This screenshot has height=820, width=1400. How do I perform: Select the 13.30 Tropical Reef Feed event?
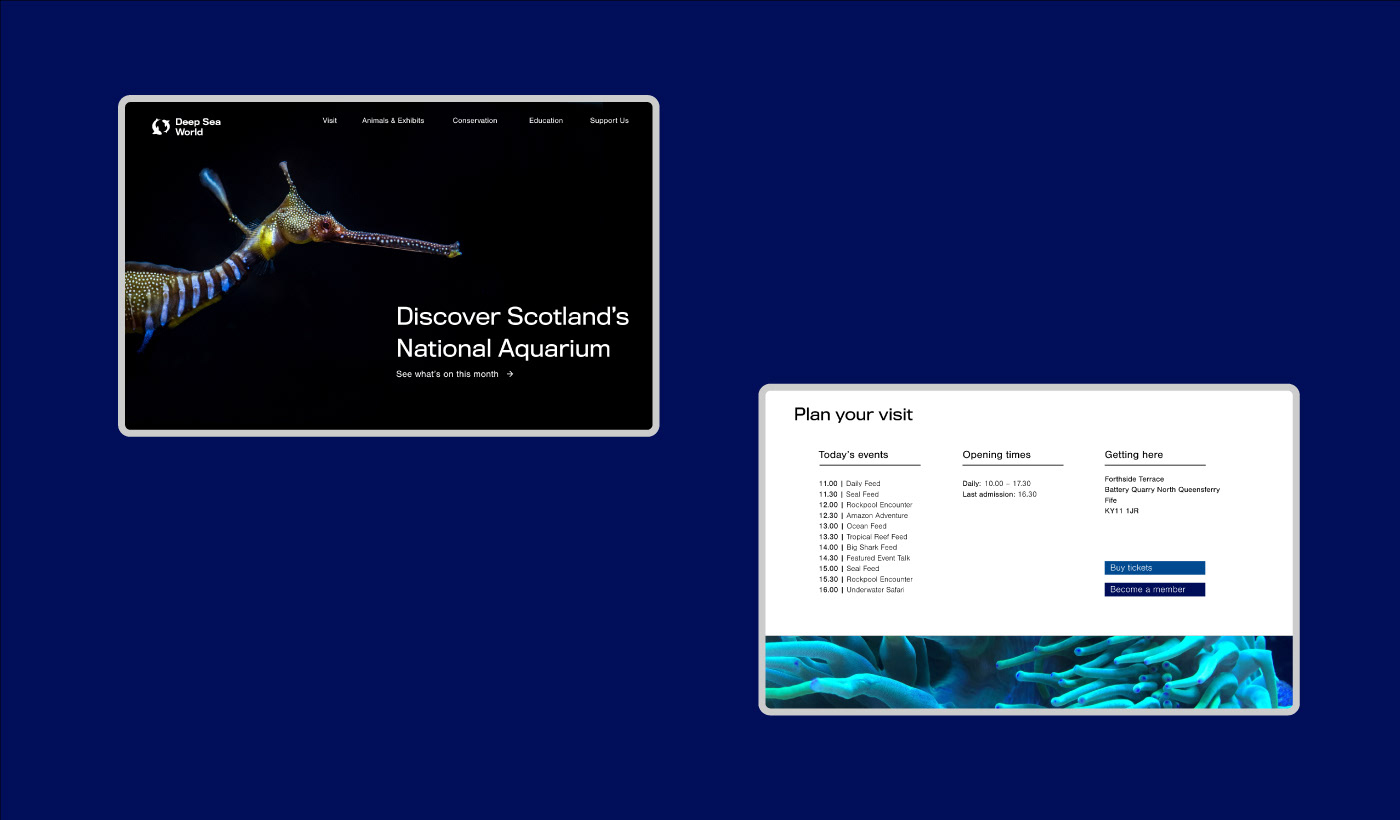click(x=863, y=537)
